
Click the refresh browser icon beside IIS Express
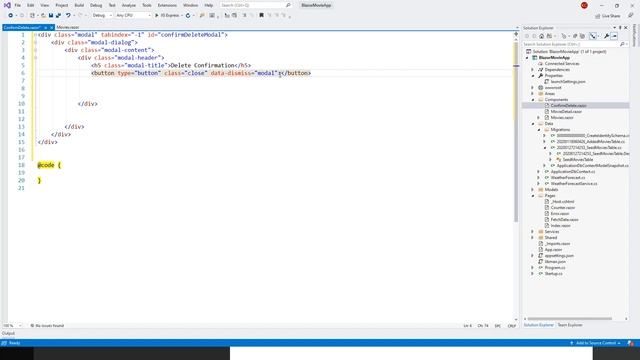click(188, 16)
